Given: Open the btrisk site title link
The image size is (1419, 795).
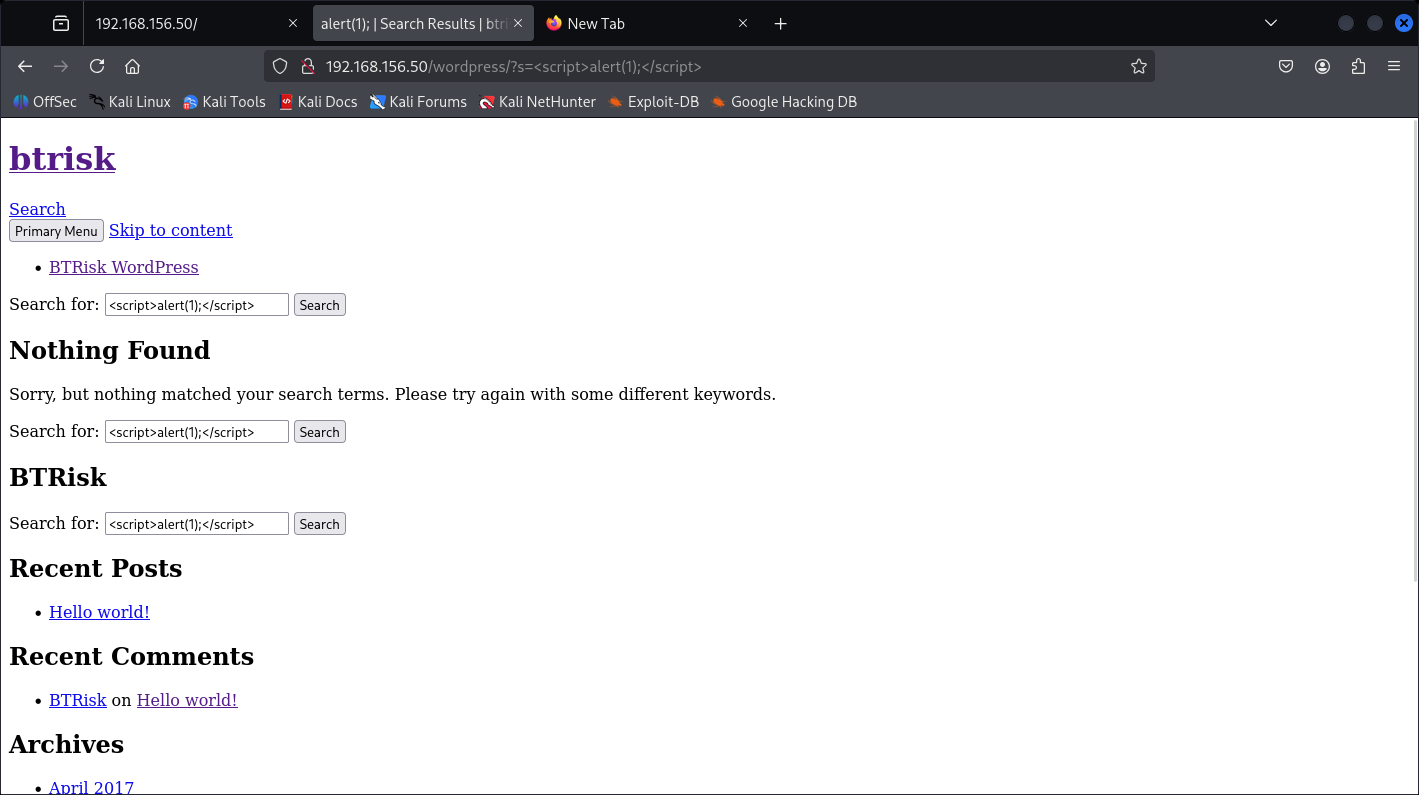Looking at the screenshot, I should tap(62, 159).
